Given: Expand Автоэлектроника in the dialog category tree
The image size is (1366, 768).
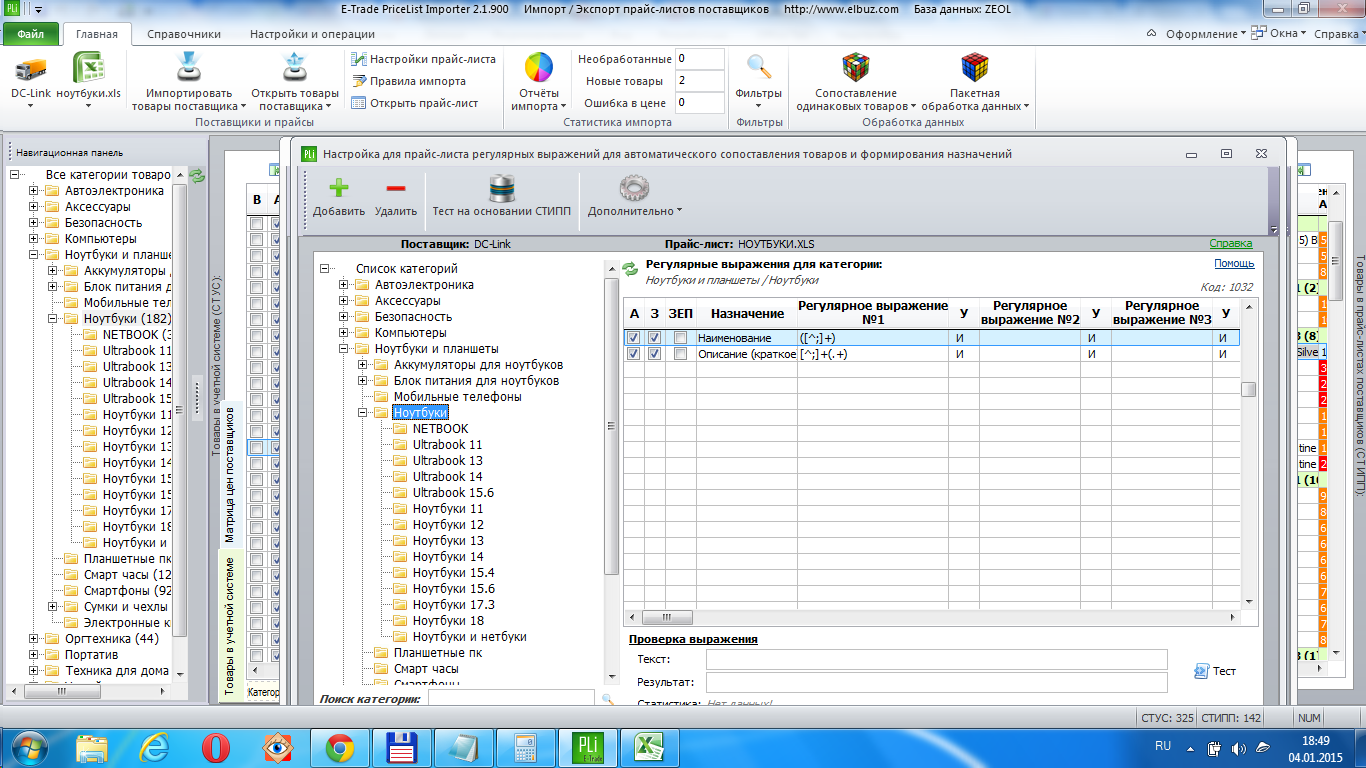Looking at the screenshot, I should [344, 285].
